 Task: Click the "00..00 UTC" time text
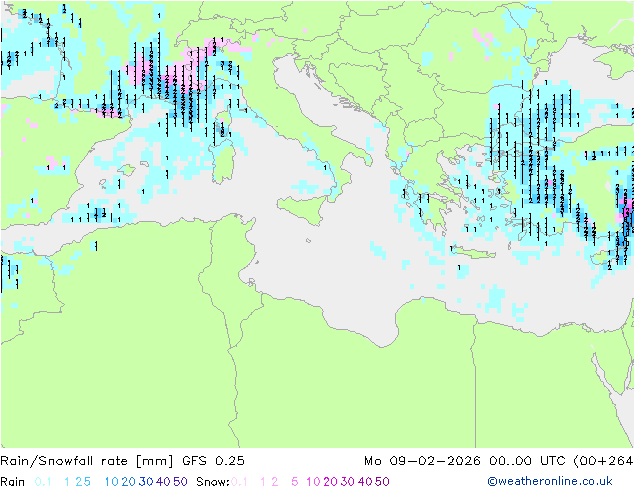pos(527,461)
